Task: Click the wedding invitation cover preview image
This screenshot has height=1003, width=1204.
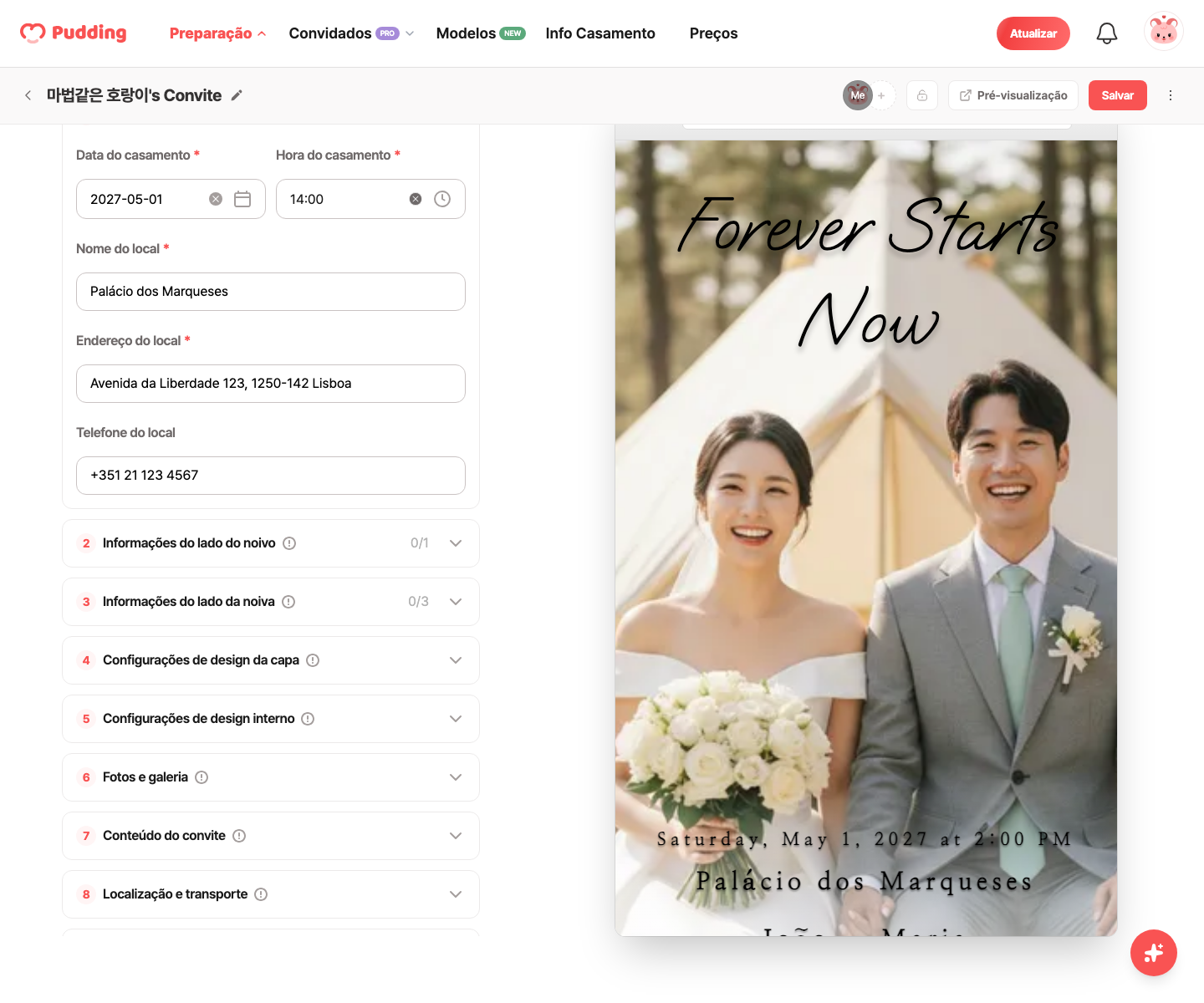Action: click(x=866, y=538)
